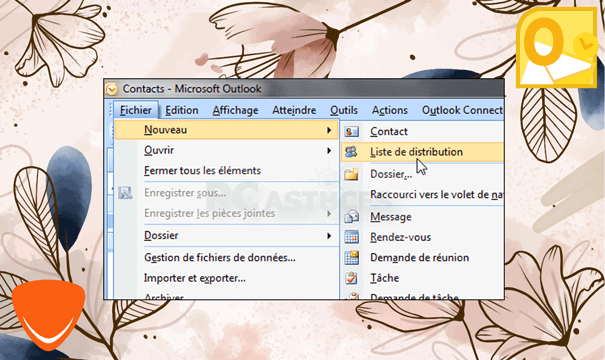Viewport: 605px width, 360px height.
Task: Open the Affichage menu
Action: [x=235, y=110]
